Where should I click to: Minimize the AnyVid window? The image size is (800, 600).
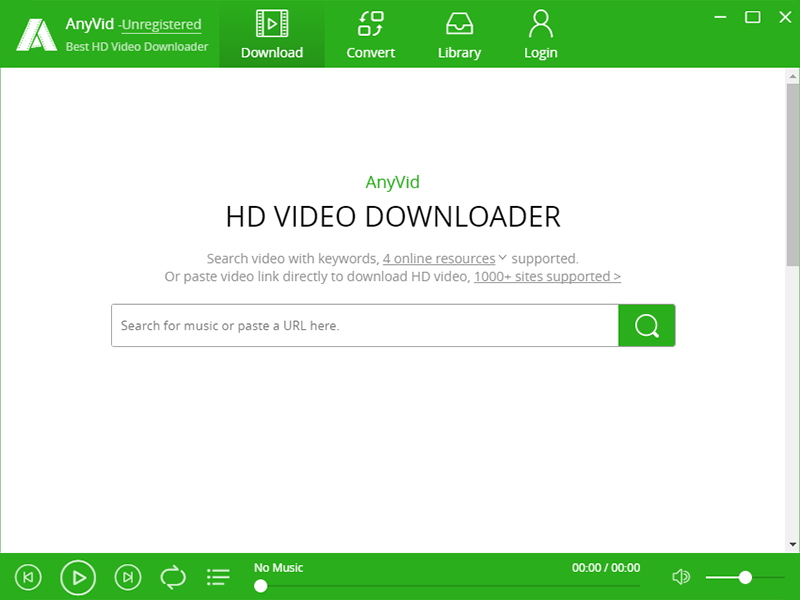[x=720, y=17]
